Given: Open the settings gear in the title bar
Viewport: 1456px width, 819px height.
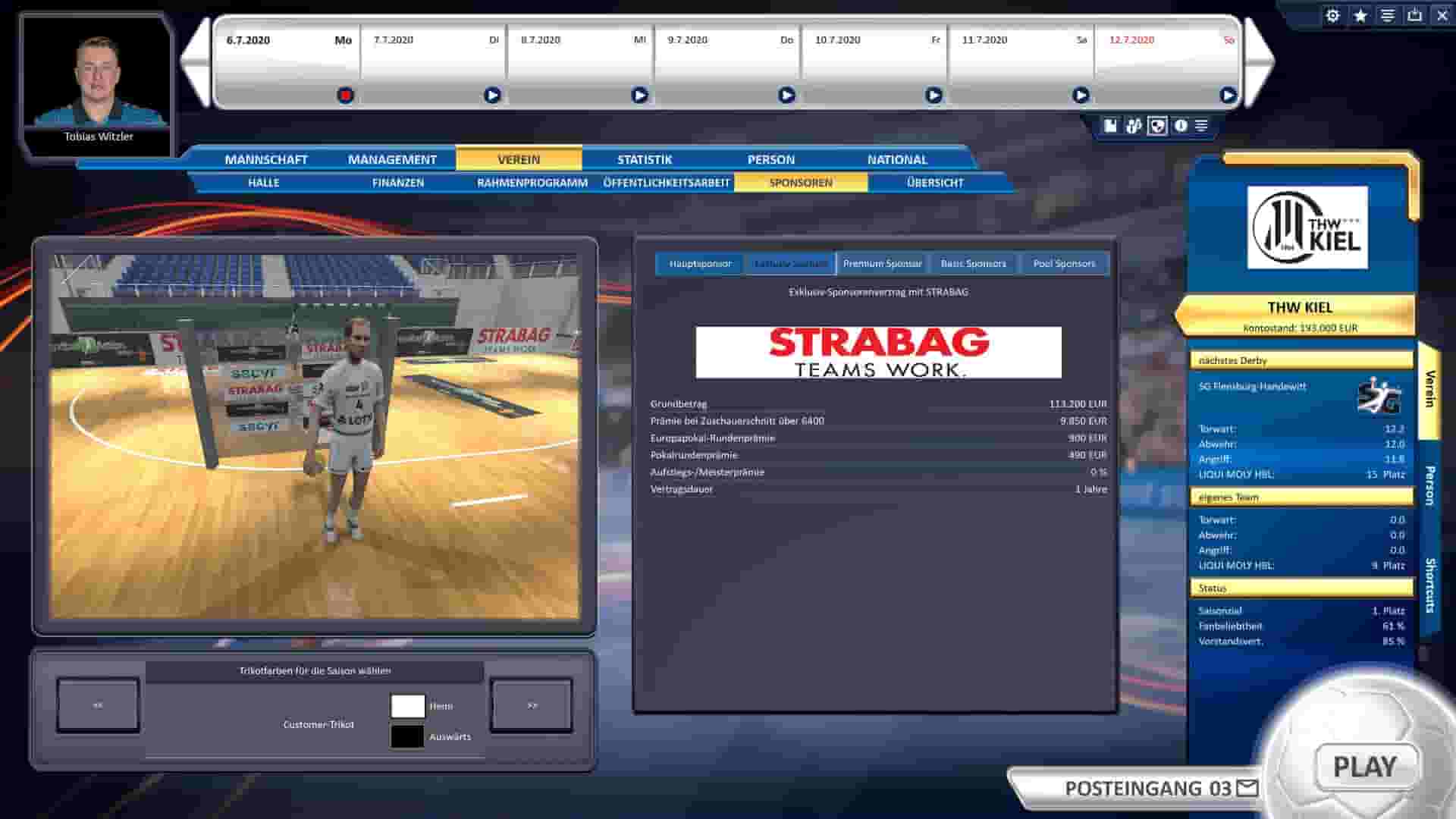Looking at the screenshot, I should coord(1332,15).
